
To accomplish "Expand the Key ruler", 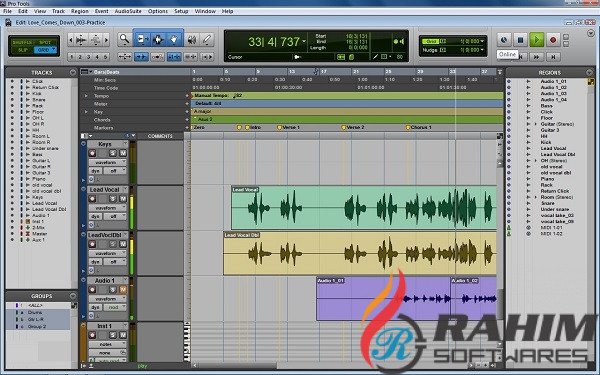I will click(x=86, y=112).
